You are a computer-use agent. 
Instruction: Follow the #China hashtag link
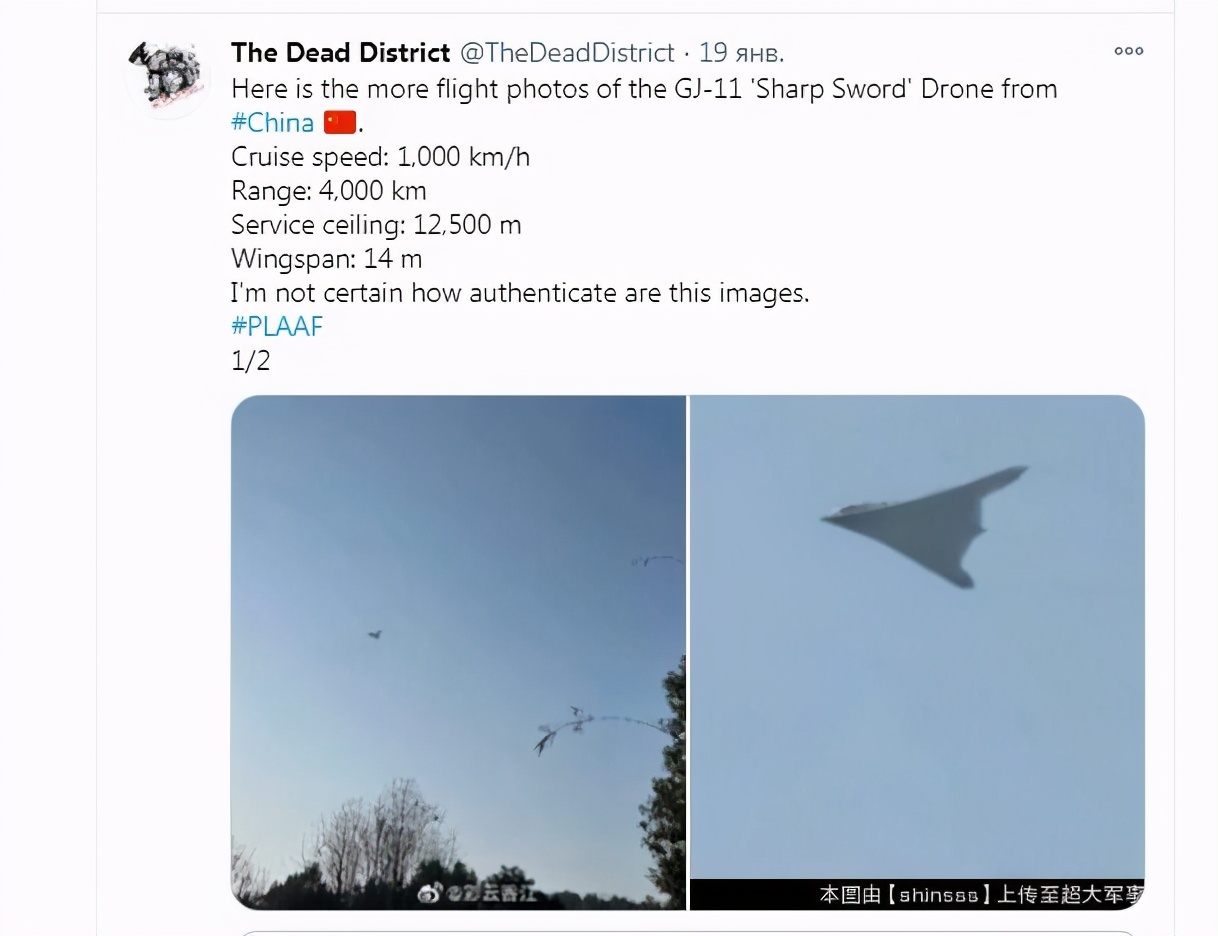pos(272,123)
